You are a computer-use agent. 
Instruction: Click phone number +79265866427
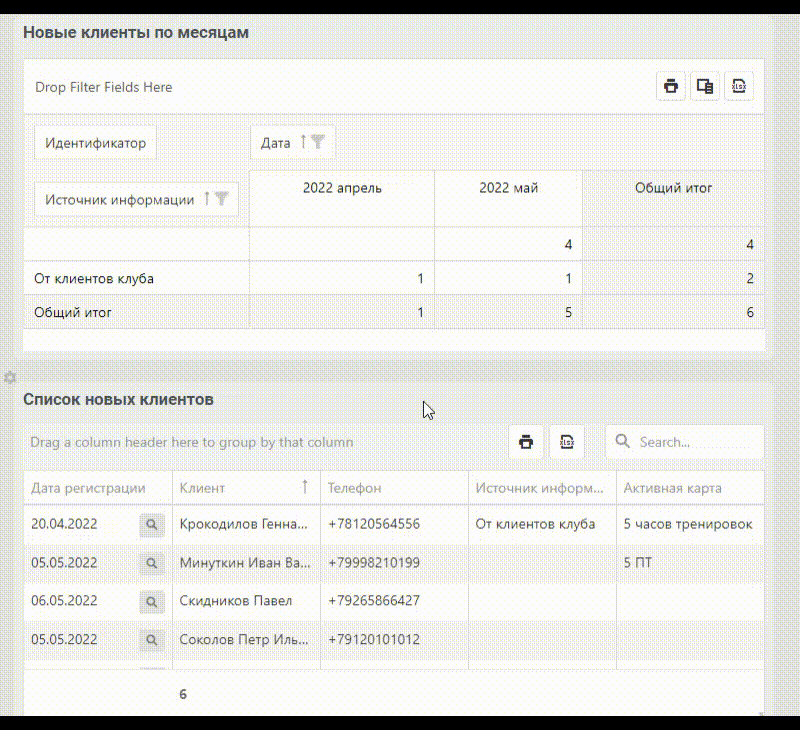click(374, 601)
